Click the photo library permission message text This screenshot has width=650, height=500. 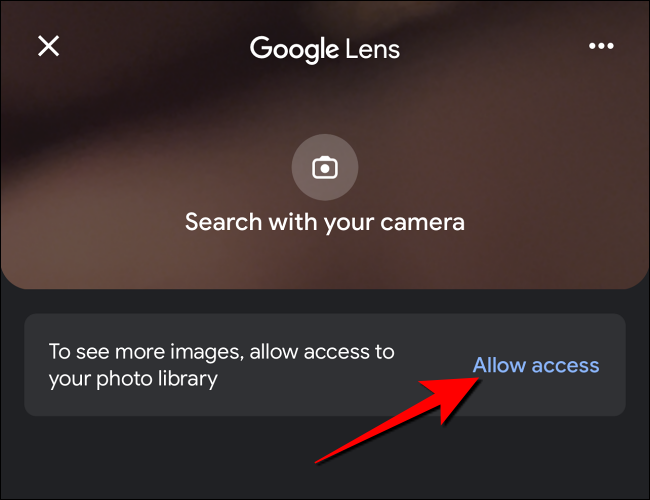(221, 365)
